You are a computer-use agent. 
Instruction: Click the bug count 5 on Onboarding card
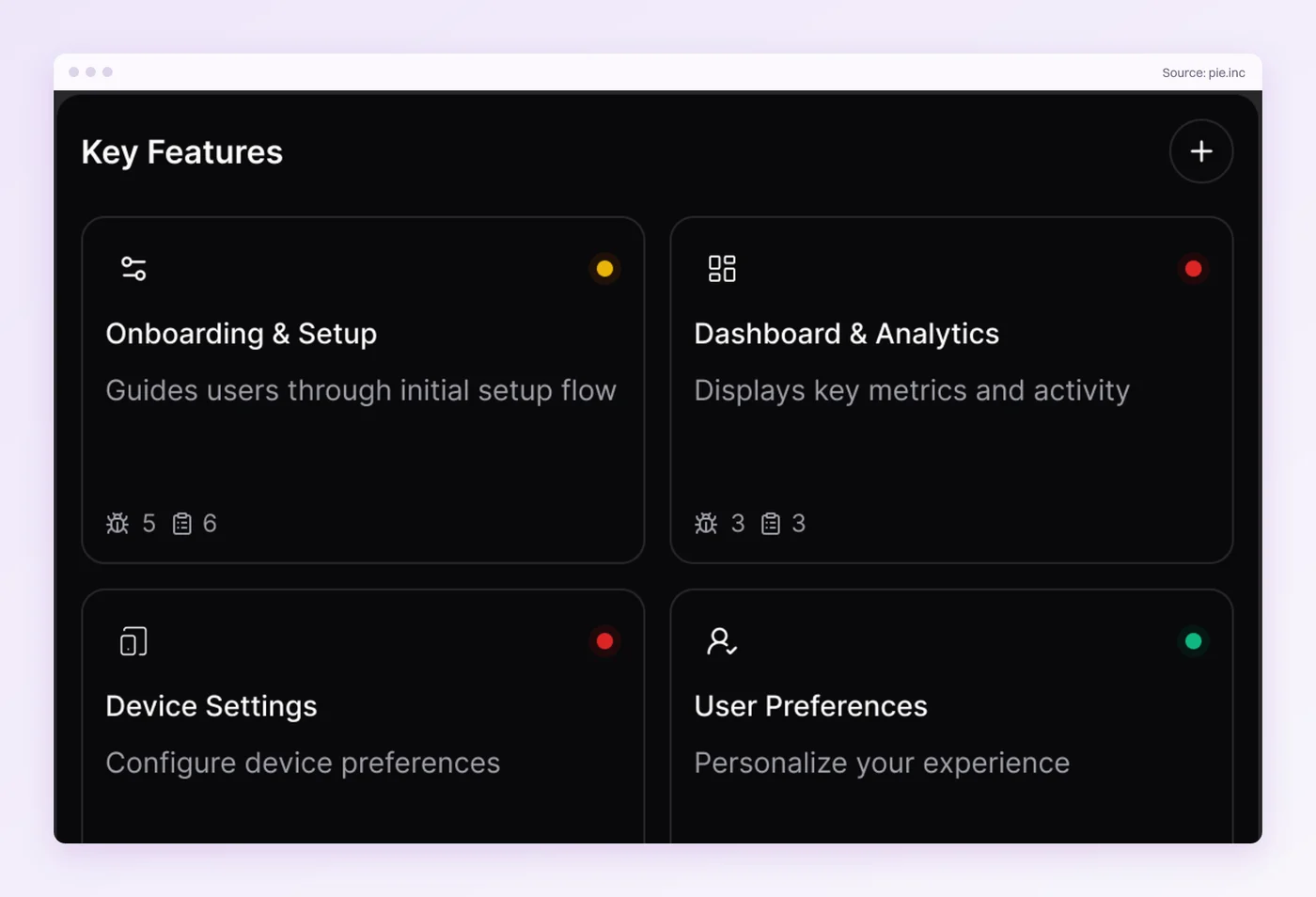click(149, 524)
